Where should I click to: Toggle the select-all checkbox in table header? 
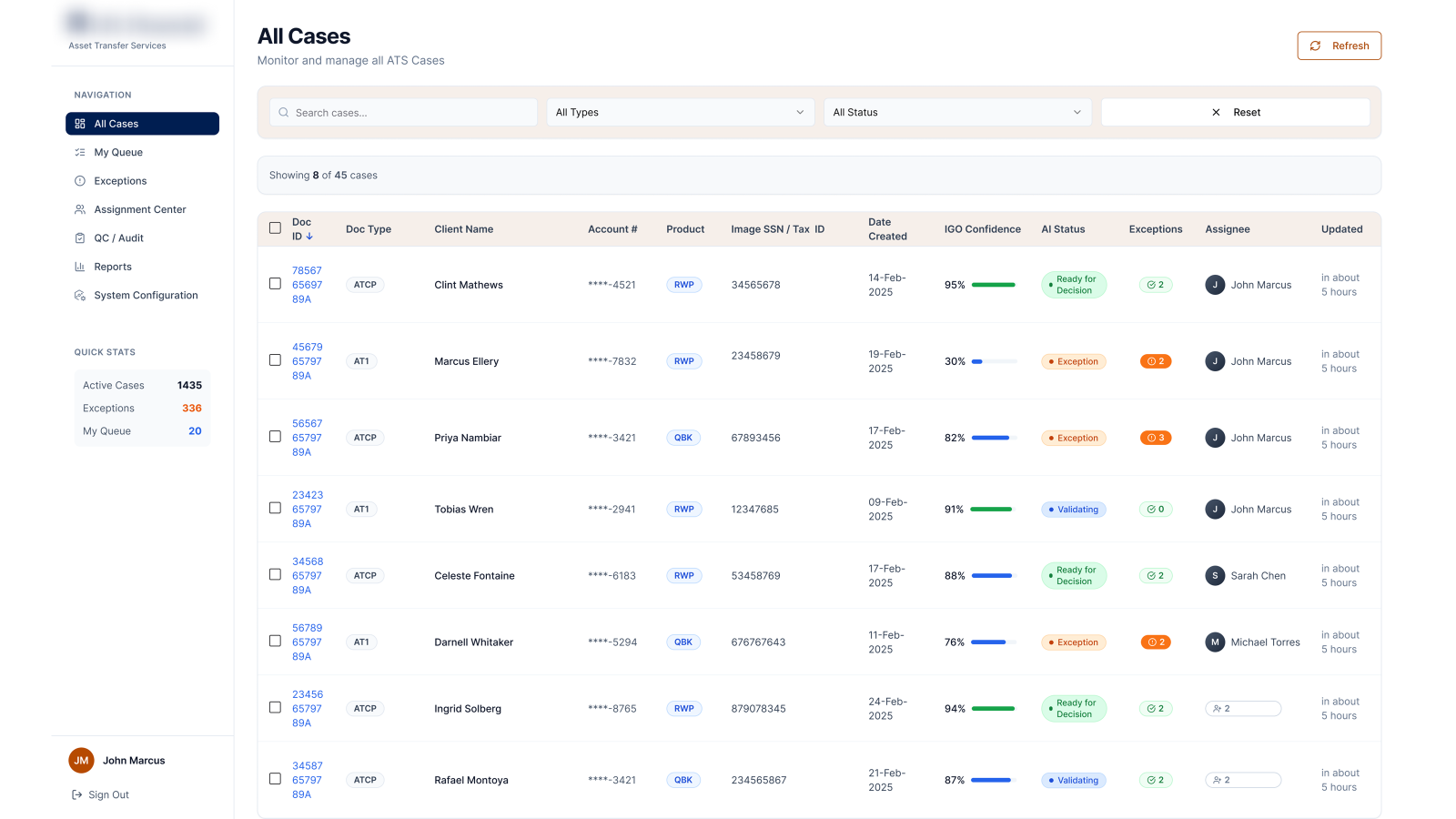coord(275,228)
